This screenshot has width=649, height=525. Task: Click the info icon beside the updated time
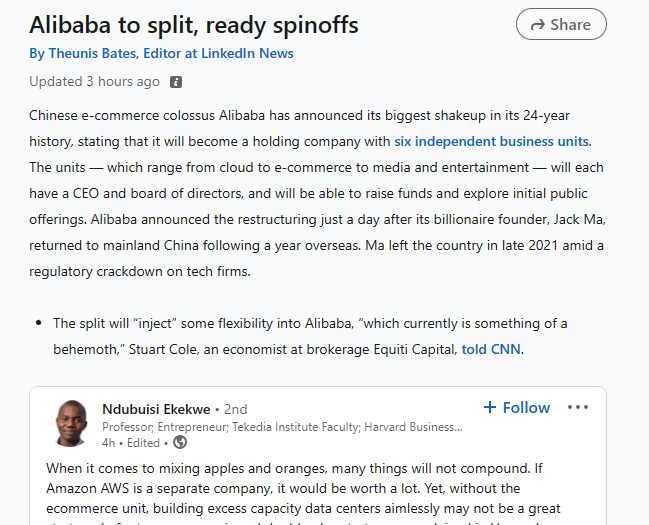click(x=176, y=82)
